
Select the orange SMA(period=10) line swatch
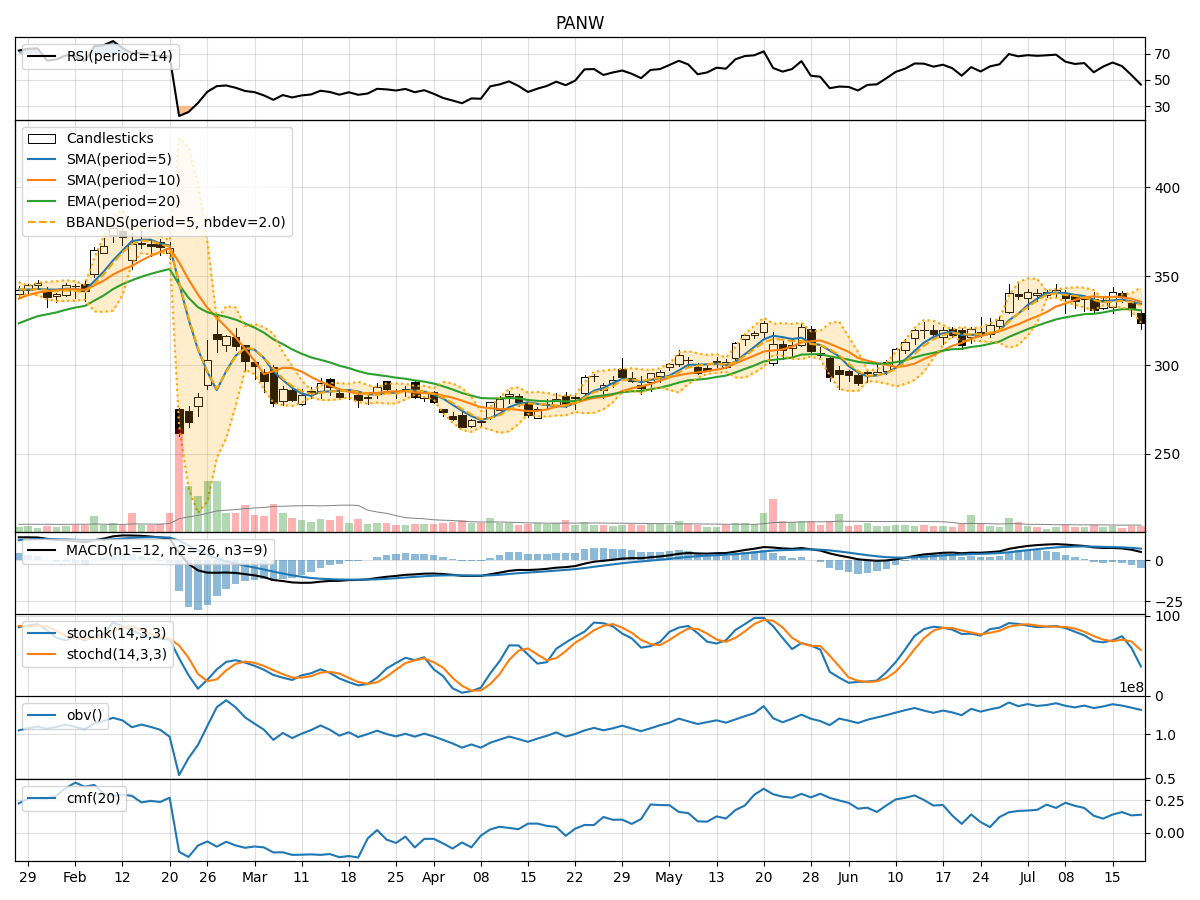43,179
